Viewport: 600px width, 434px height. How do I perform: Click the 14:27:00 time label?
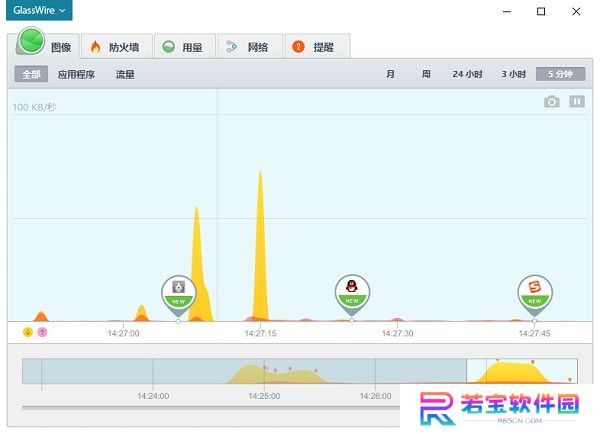(124, 333)
